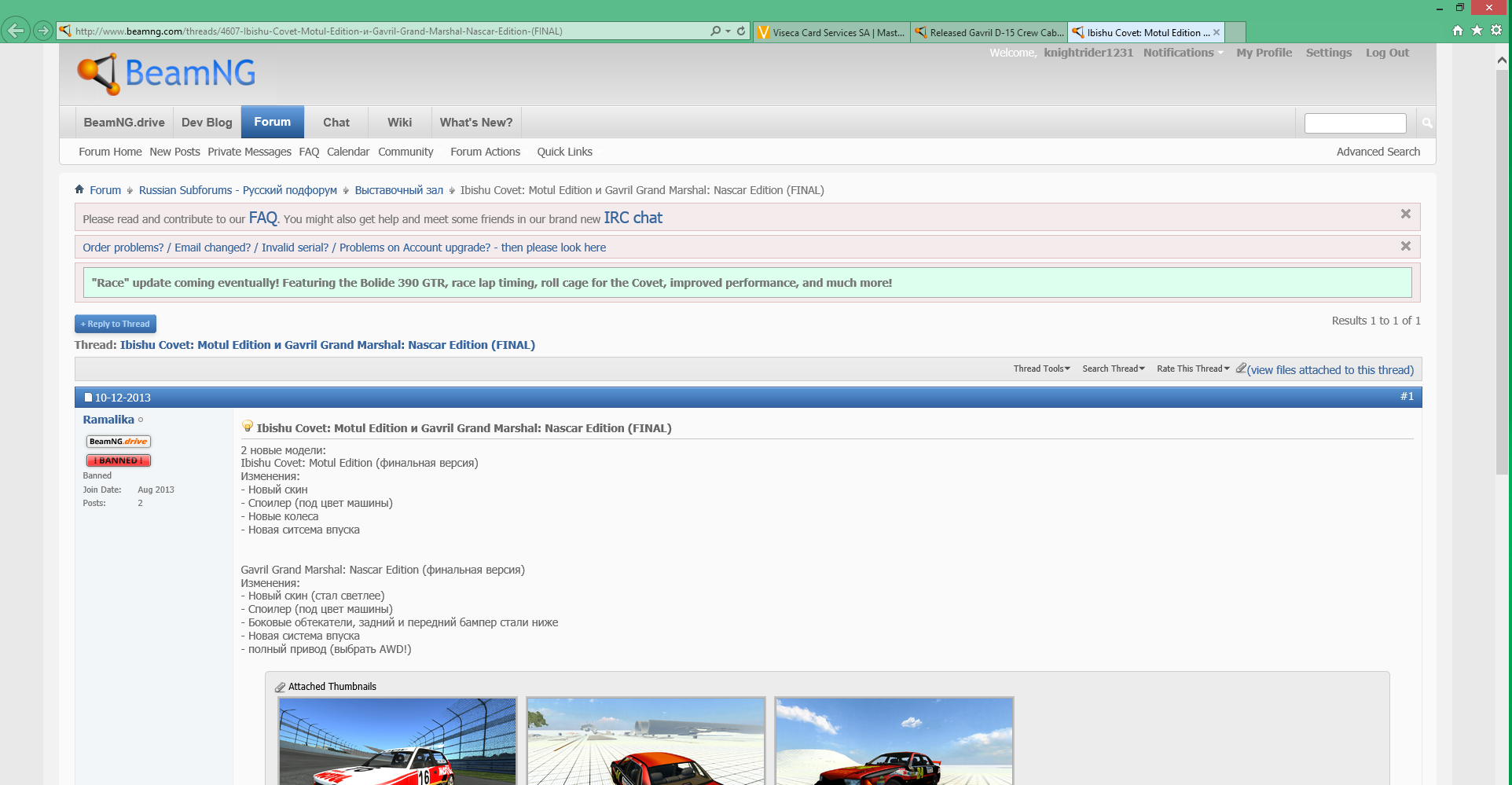Viewport: 1512px width, 785px height.
Task: Open Ramalika user profile link
Action: click(108, 420)
